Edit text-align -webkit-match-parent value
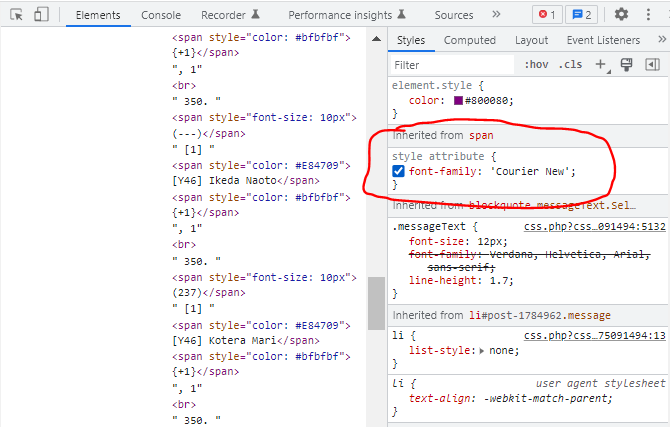 click(547, 398)
